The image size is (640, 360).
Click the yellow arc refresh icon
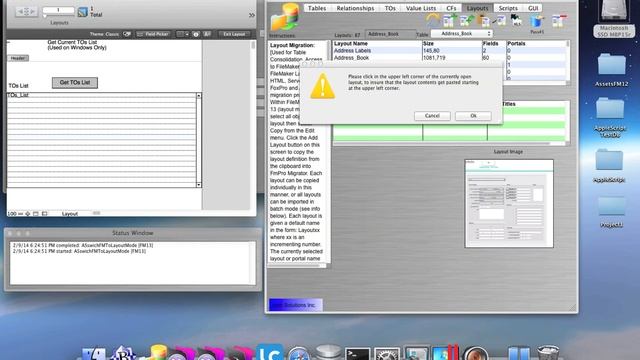click(x=433, y=20)
